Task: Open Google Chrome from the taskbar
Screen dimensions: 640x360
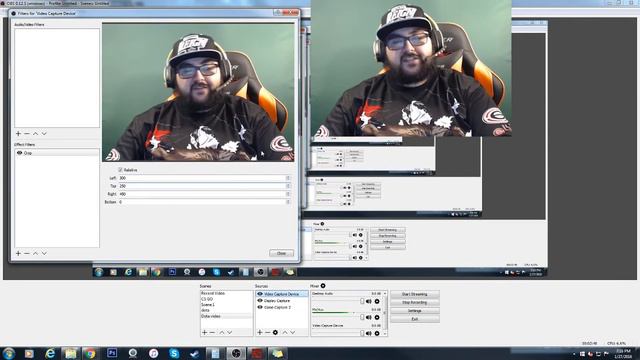Action: (x=90, y=353)
